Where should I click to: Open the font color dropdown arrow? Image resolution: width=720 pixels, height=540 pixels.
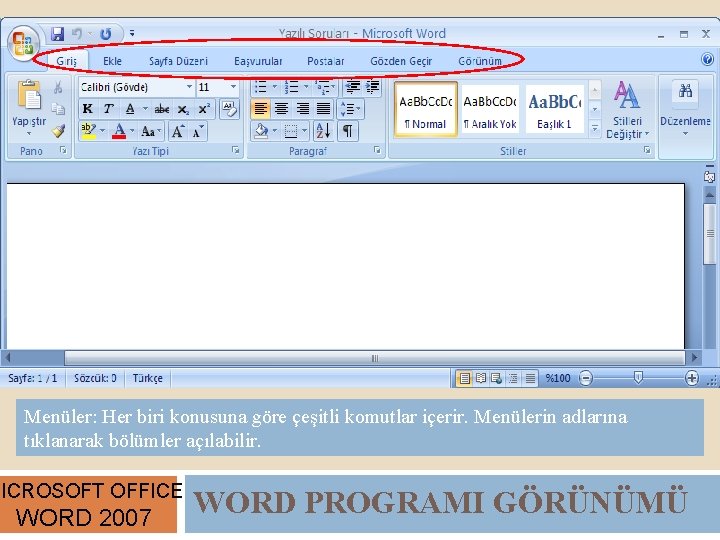coord(132,131)
